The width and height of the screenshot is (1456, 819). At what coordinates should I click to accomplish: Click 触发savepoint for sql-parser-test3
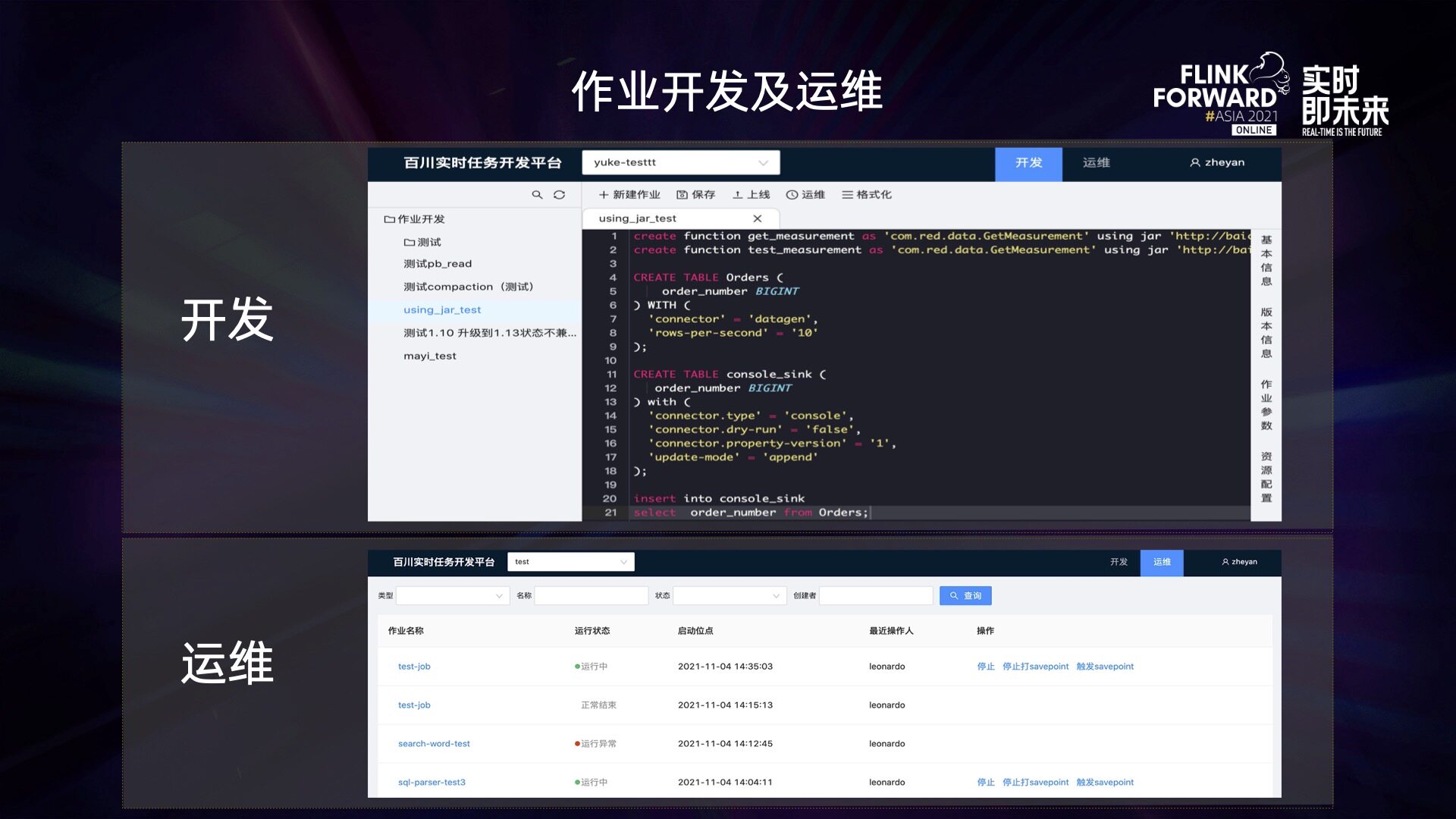pyautogui.click(x=1105, y=783)
